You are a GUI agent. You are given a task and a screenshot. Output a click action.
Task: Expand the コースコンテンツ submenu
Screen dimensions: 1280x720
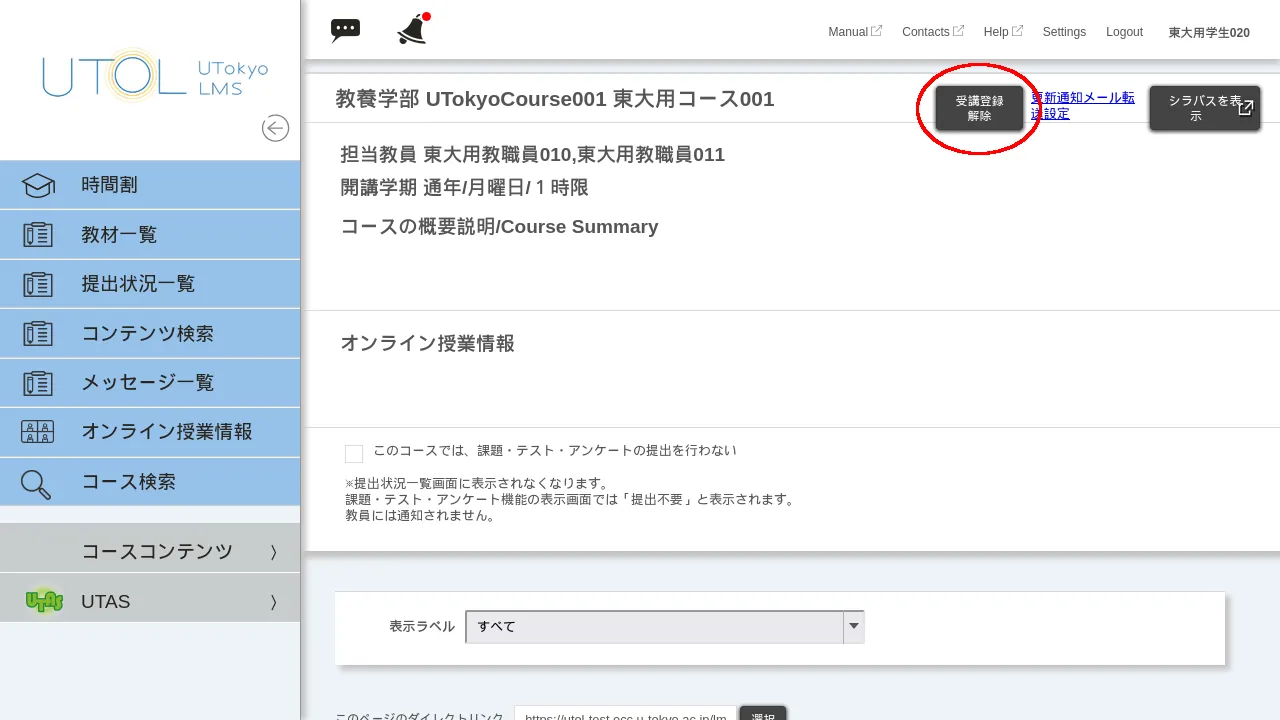coord(273,552)
